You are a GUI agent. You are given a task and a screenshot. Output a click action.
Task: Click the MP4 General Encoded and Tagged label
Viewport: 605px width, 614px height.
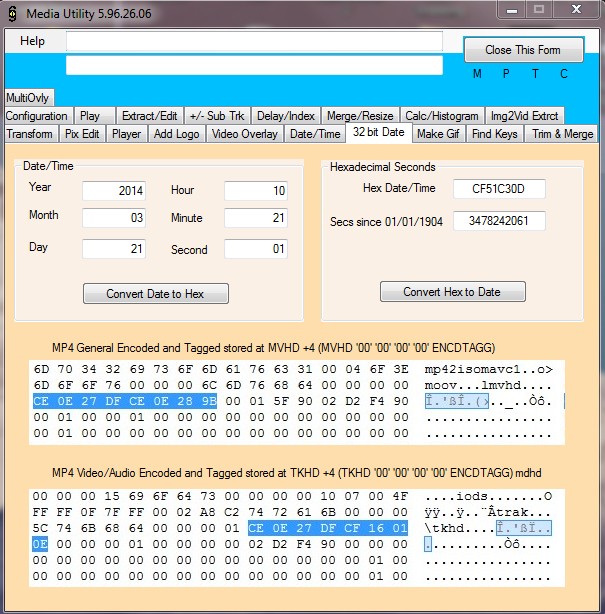pyautogui.click(x=273, y=348)
